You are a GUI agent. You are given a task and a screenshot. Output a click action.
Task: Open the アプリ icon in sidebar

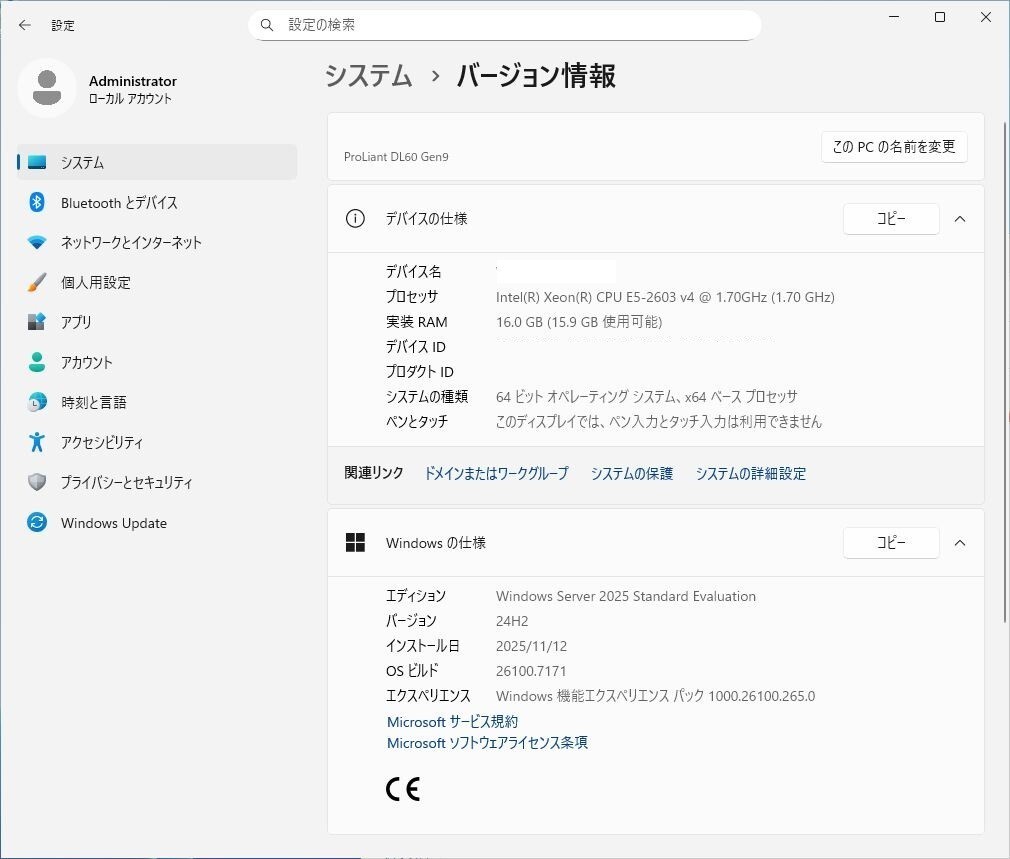tap(37, 322)
